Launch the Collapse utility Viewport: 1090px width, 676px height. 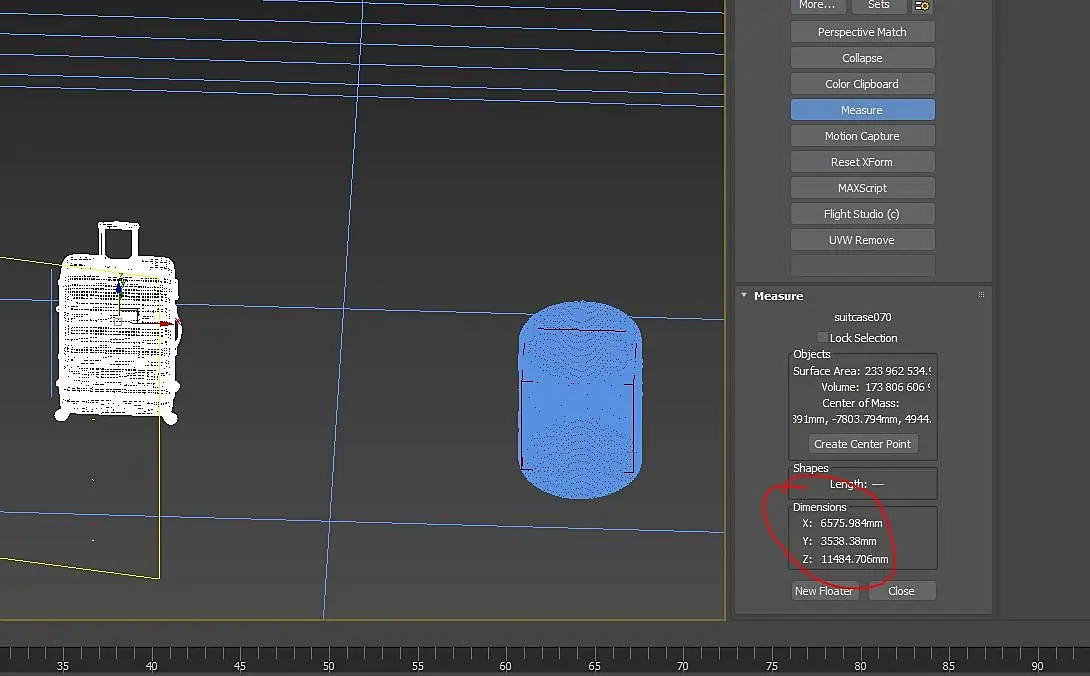862,58
